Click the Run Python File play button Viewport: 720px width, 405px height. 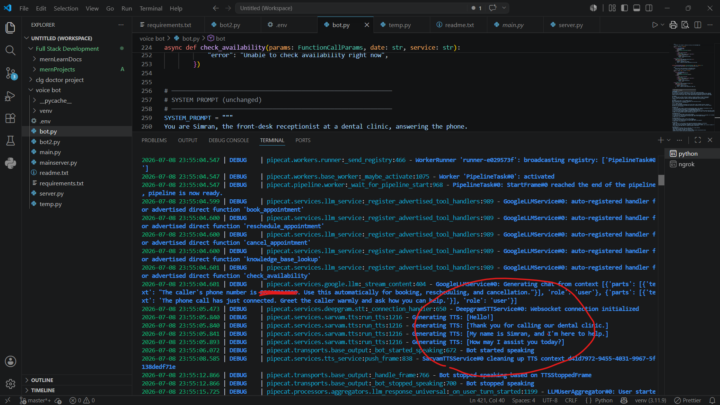[x=655, y=25]
